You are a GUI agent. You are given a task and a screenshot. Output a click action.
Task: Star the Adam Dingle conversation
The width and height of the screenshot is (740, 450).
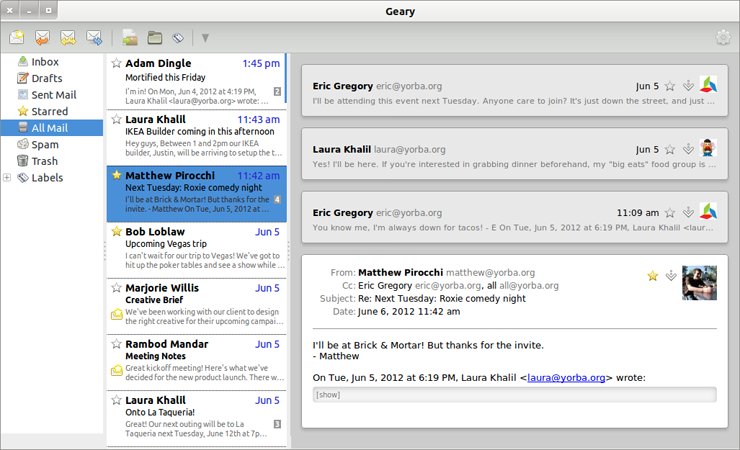point(116,63)
